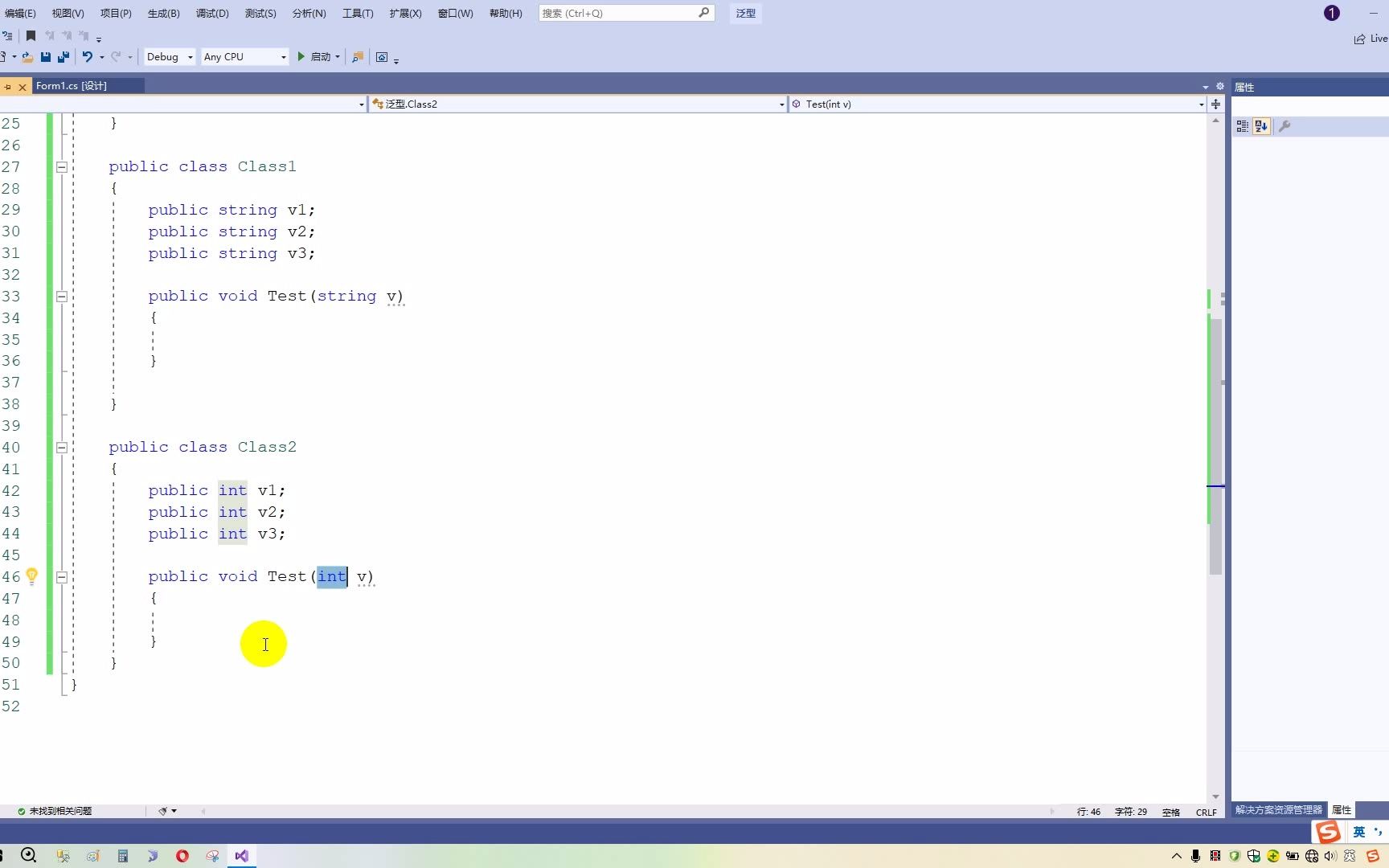Click the Redo arrow icon
Image resolution: width=1389 pixels, height=868 pixels.
click(x=116, y=56)
